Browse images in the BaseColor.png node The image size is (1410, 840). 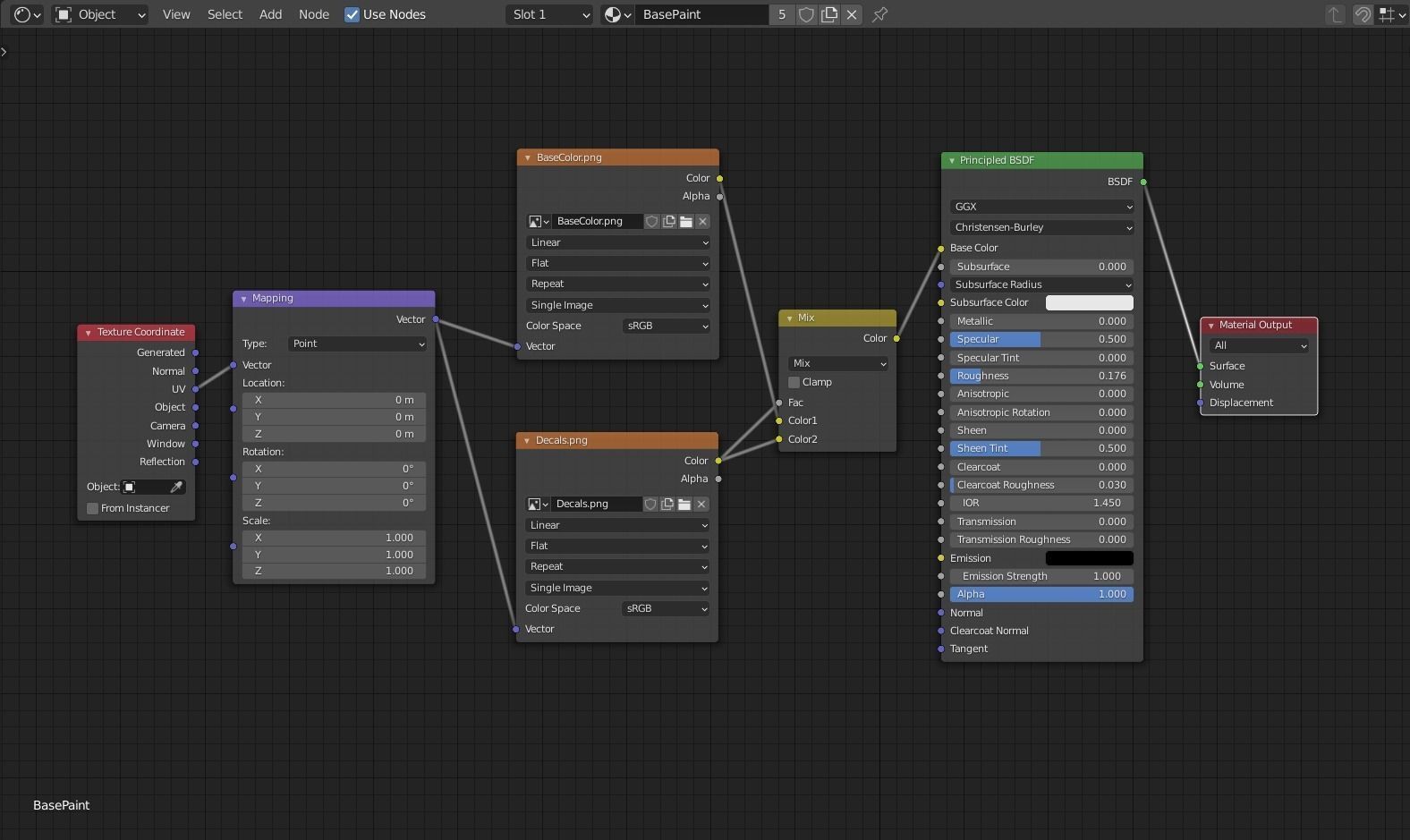coord(539,221)
